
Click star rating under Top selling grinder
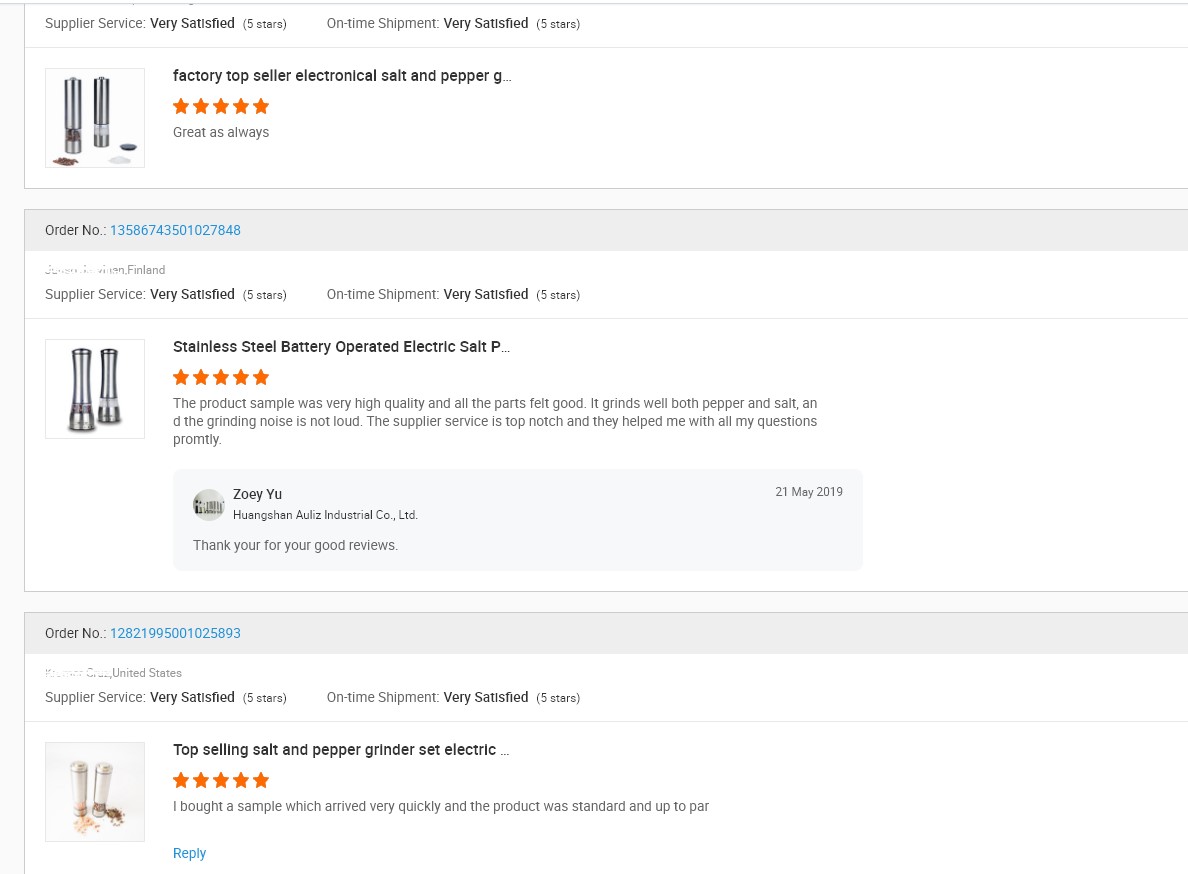pyautogui.click(x=220, y=780)
